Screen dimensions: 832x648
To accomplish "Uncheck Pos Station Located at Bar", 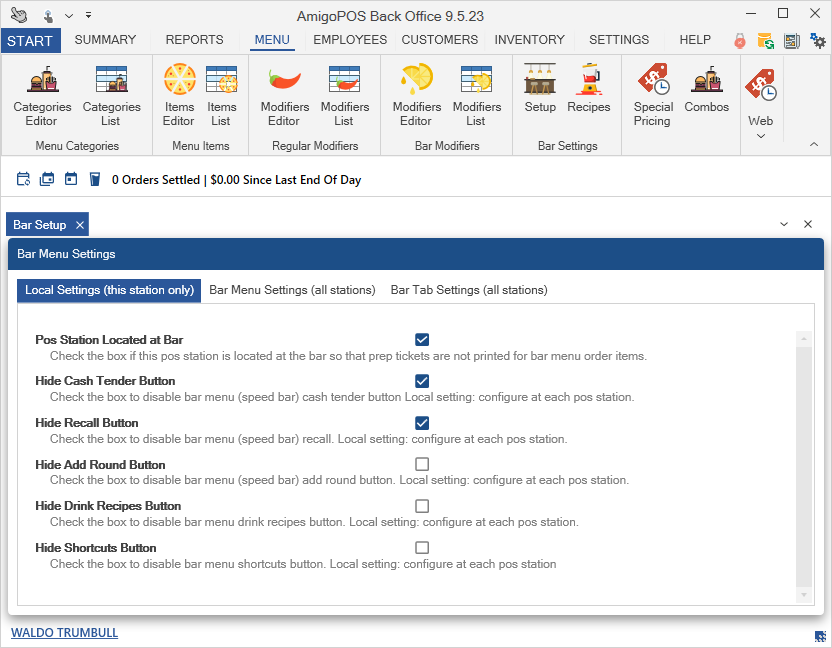I will tap(422, 340).
